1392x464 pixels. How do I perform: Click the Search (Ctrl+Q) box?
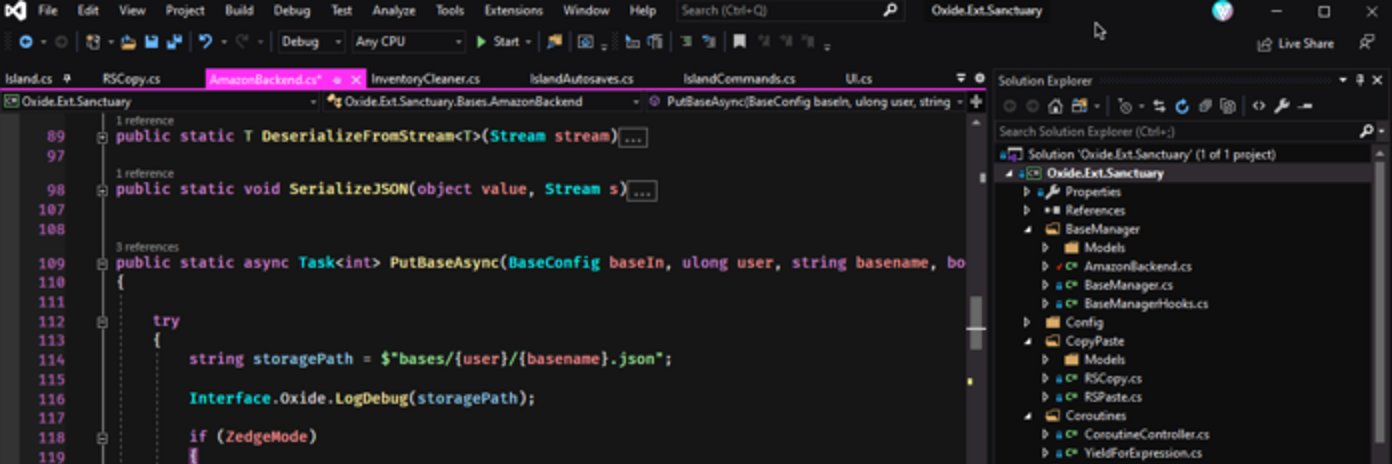coord(789,11)
